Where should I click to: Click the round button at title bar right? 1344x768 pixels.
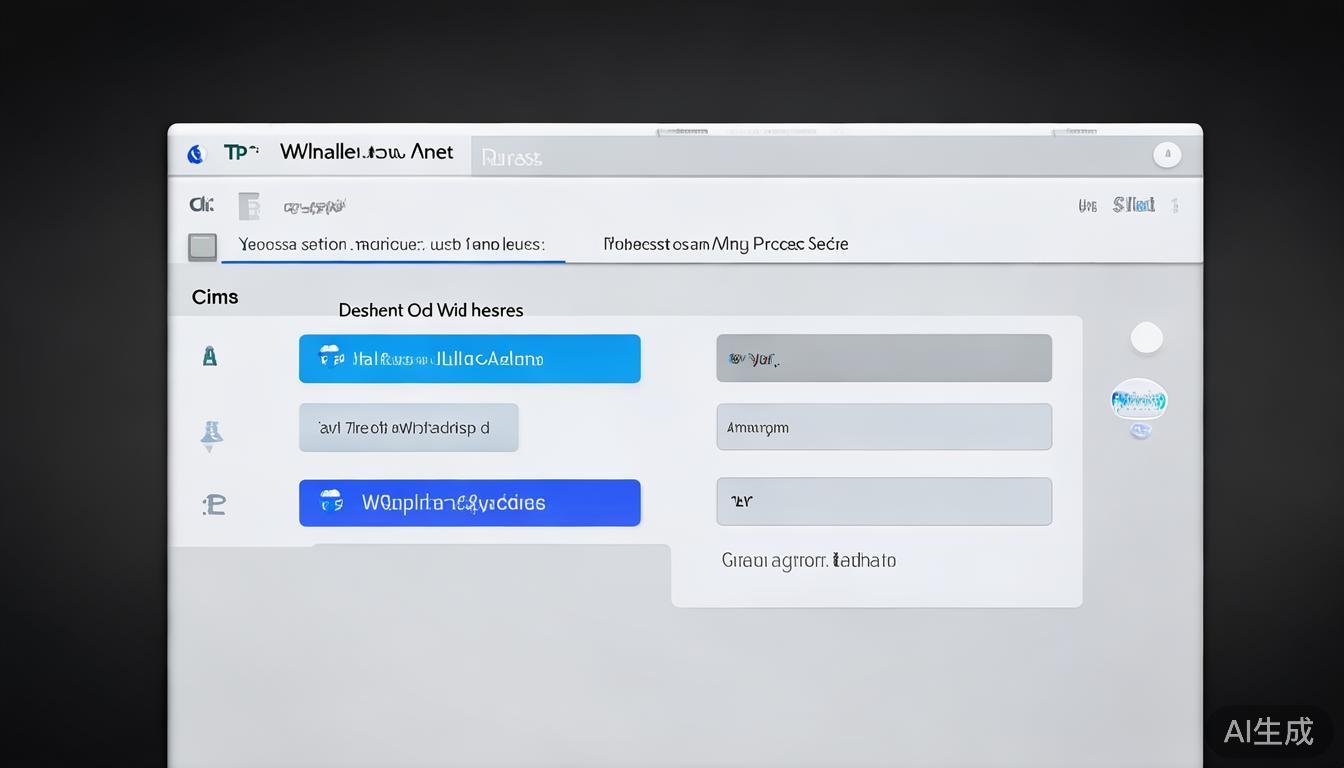1167,155
